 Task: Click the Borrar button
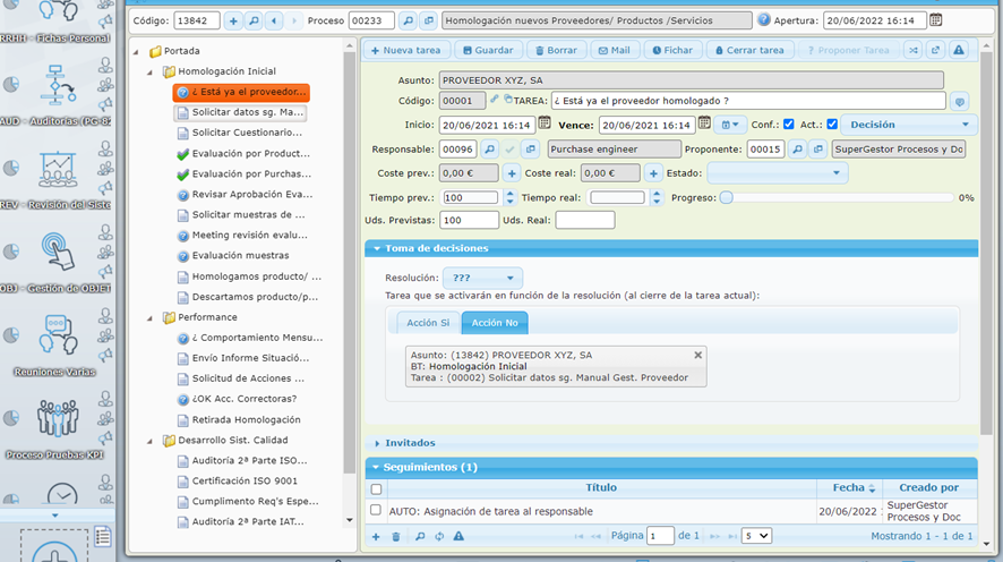point(556,50)
